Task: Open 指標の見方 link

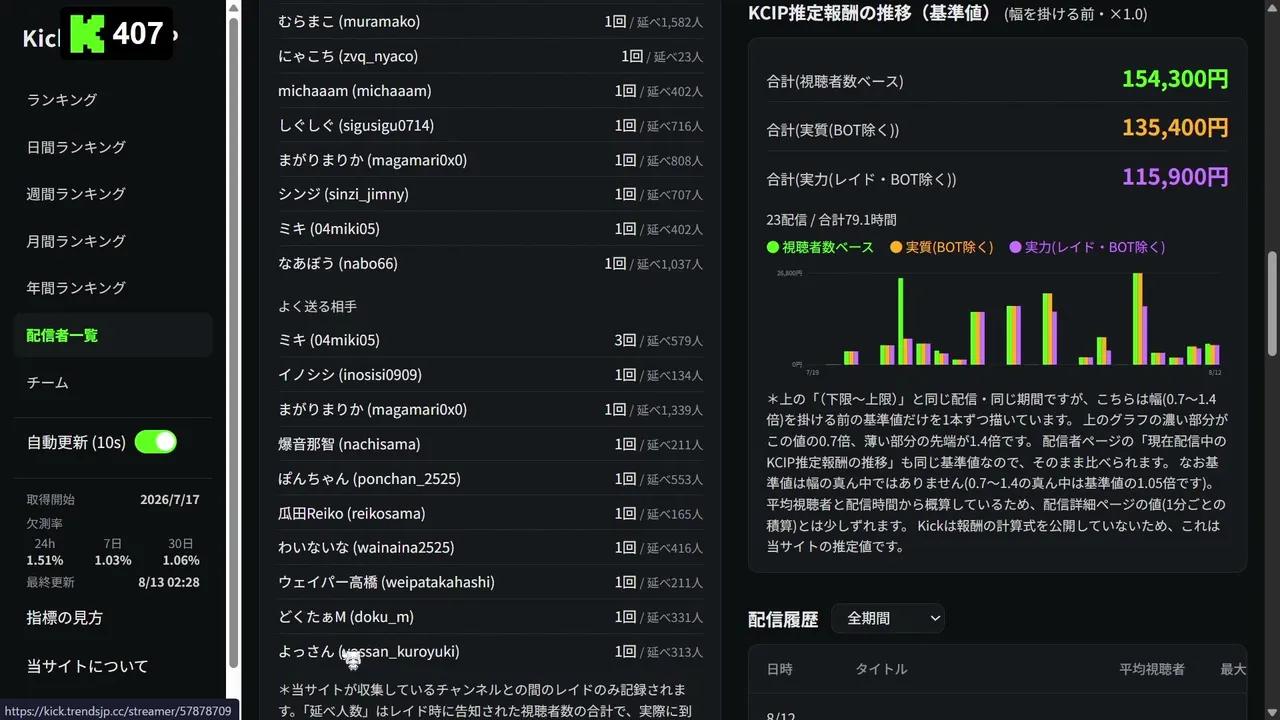Action: (65, 618)
